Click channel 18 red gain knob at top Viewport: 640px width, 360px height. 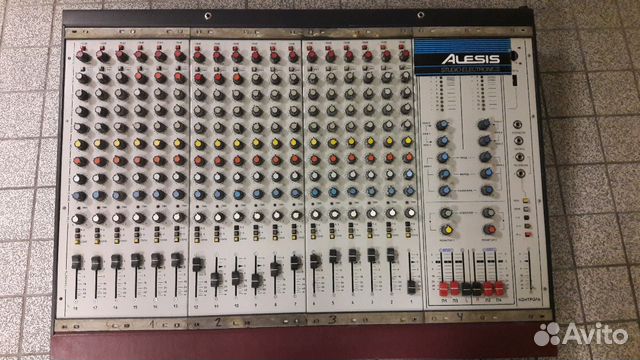[83, 56]
